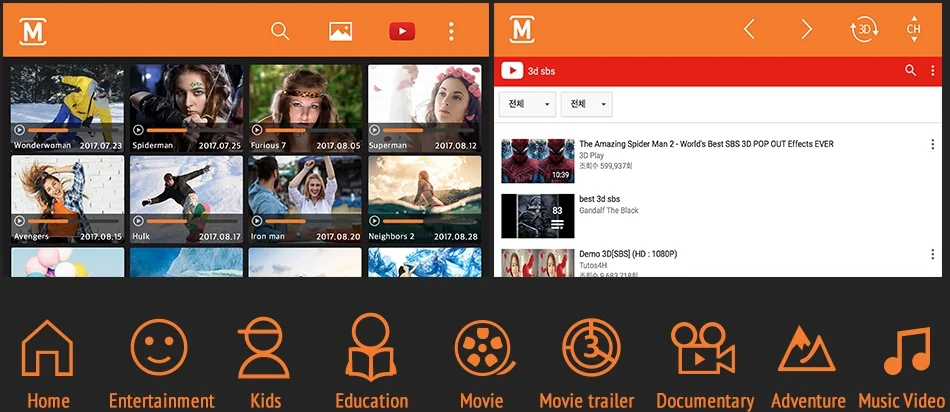This screenshot has width=950, height=412.
Task: Open the Demo 3D[SBS] video thumbnail
Action: pos(537,263)
